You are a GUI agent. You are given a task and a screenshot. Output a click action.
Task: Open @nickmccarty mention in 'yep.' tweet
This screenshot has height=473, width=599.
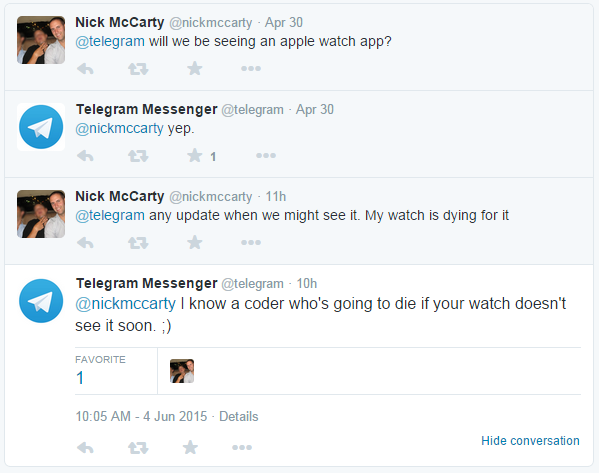click(120, 128)
